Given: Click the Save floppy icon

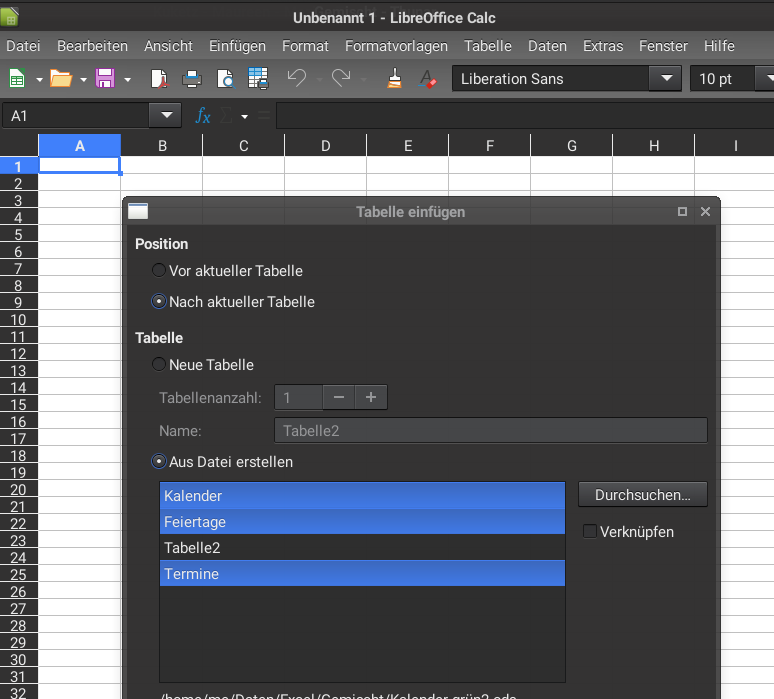Looking at the screenshot, I should click(105, 78).
